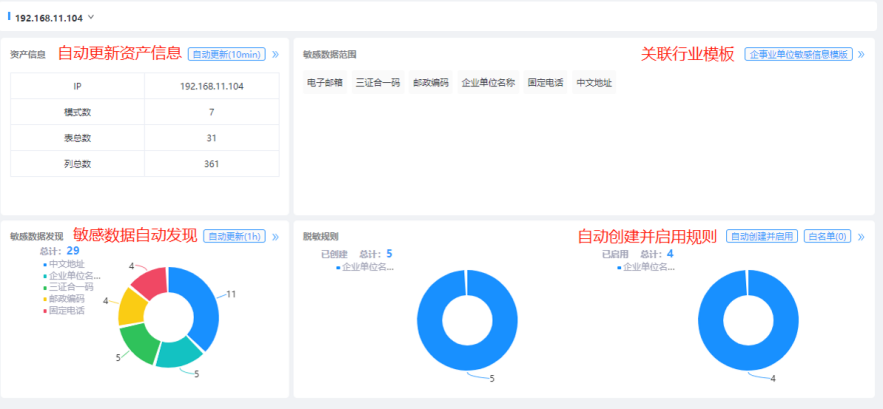Select the 电子邮箱 tag
Viewport: 883px width, 409px height.
[325, 83]
